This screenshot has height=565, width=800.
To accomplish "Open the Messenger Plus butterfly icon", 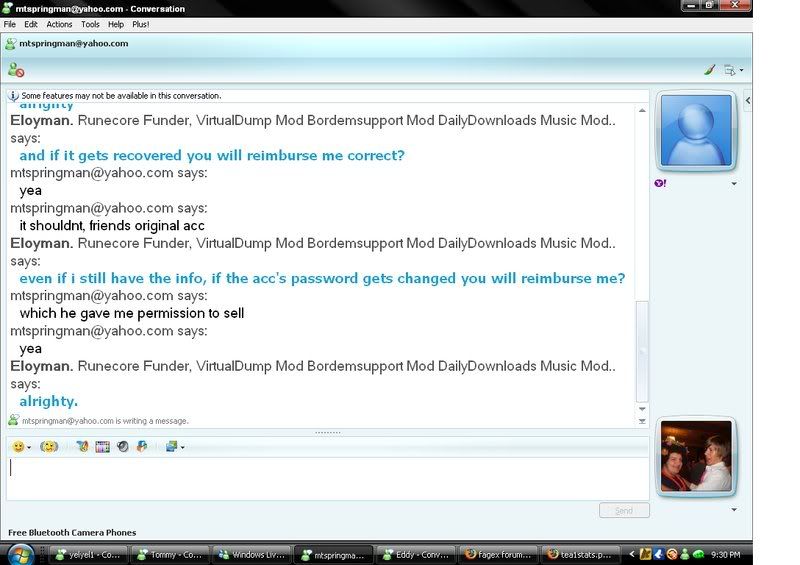I will click(x=82, y=447).
